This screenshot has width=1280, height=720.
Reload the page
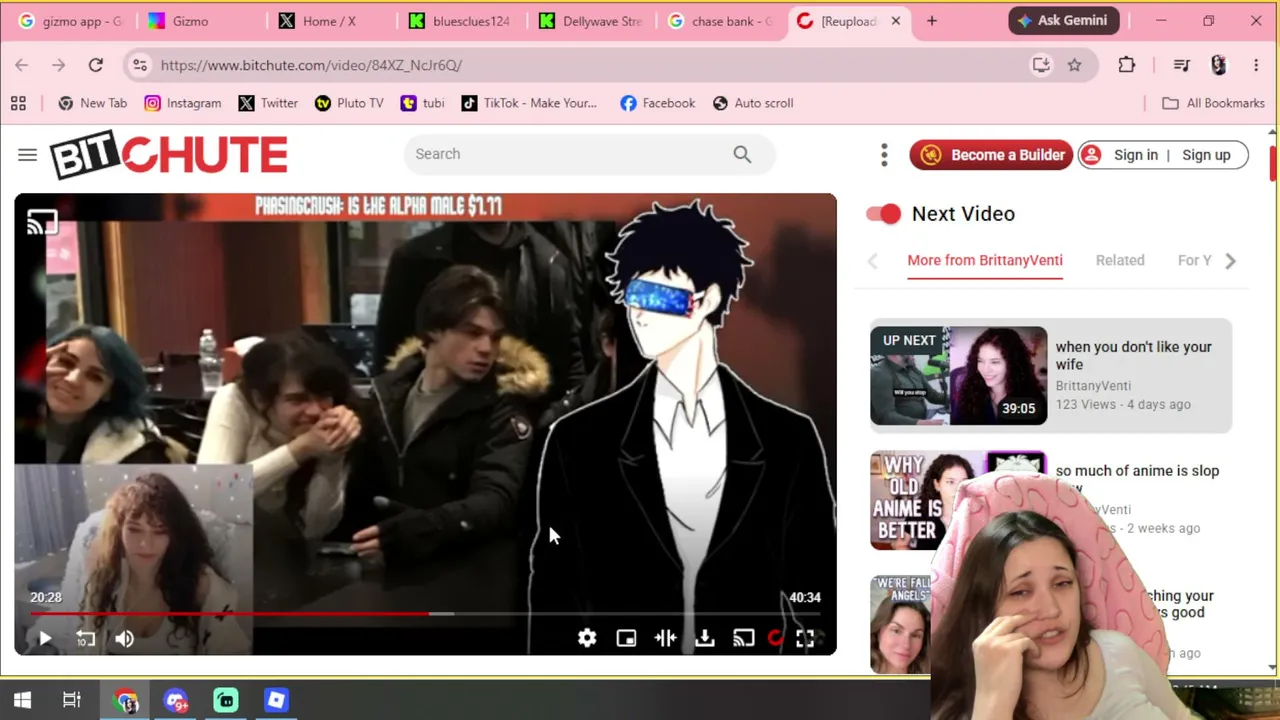(96, 65)
